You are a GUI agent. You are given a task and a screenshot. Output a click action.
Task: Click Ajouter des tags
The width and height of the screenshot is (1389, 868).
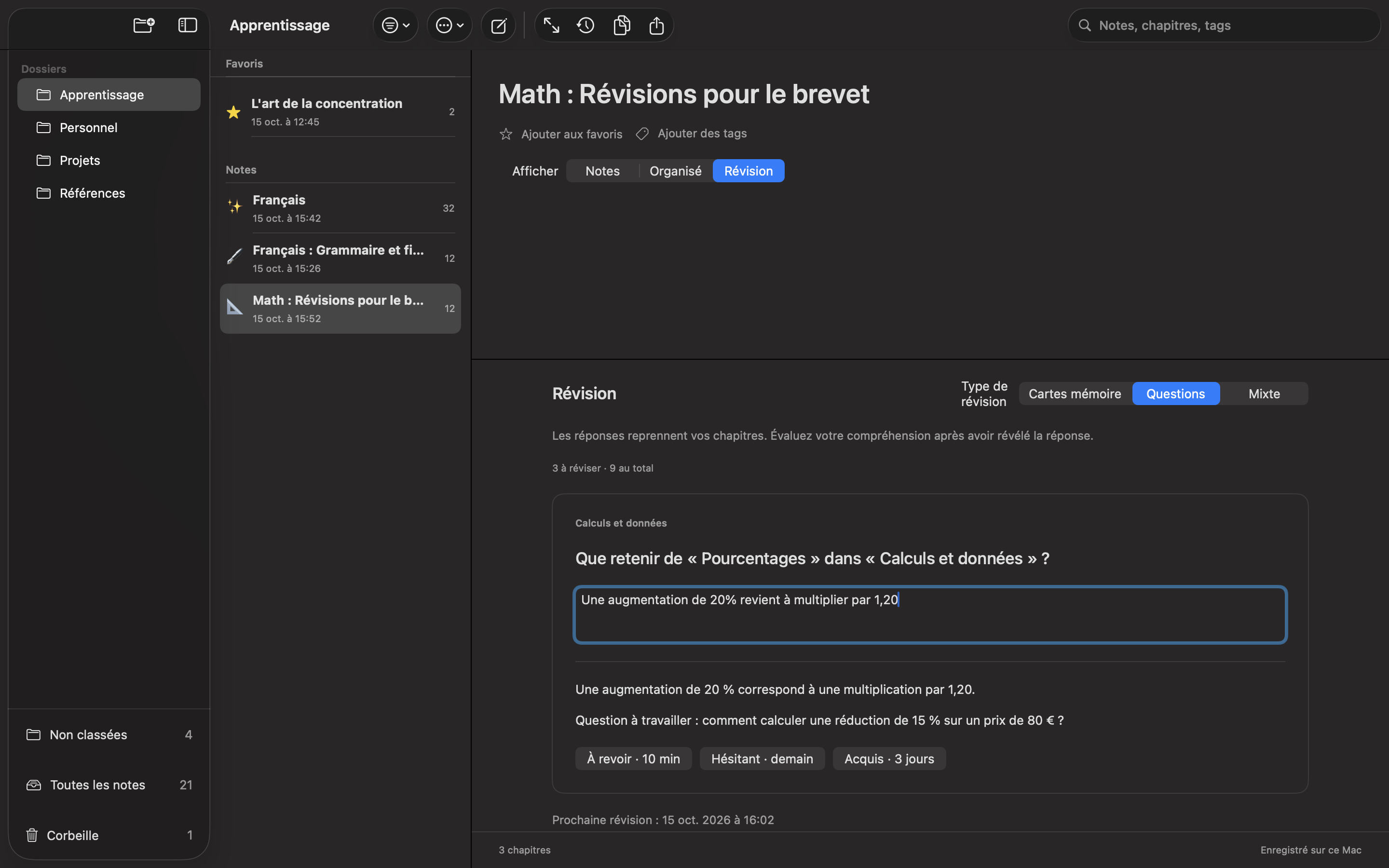click(691, 133)
